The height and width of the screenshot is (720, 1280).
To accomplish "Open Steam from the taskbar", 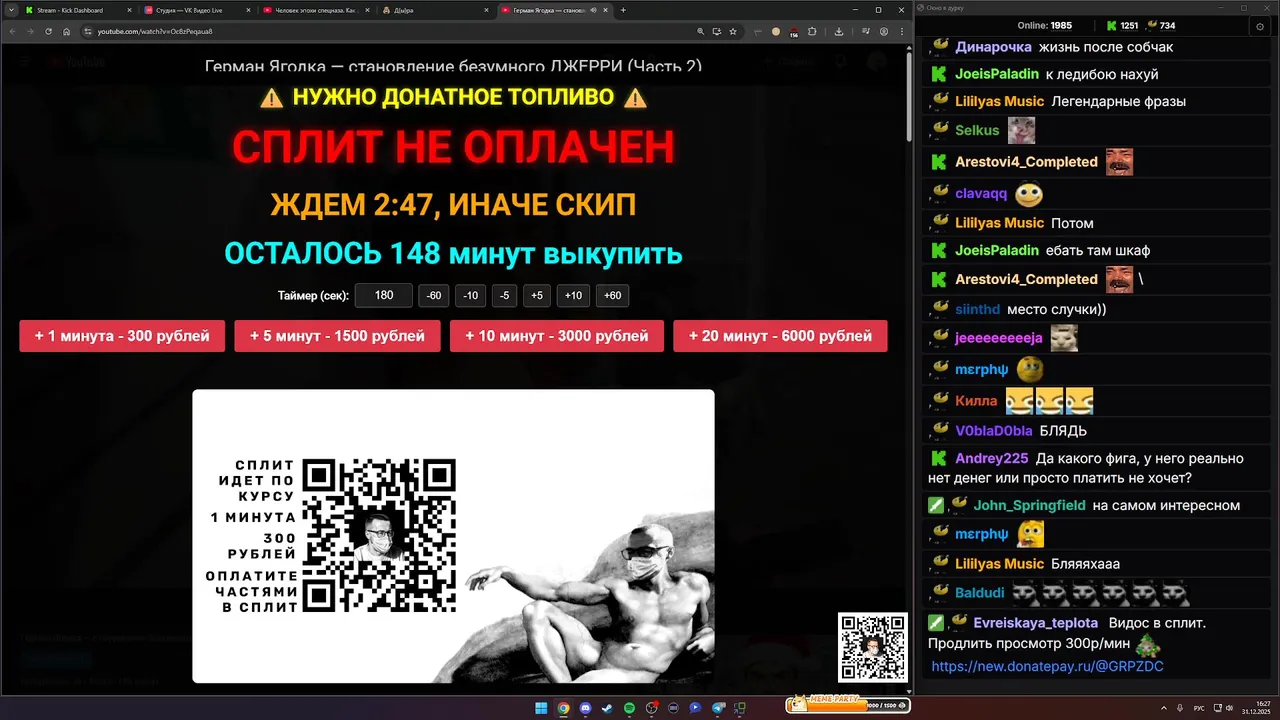I will pyautogui.click(x=607, y=708).
